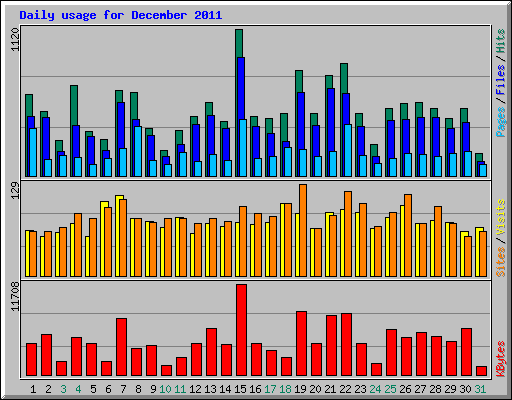Click day label 22 on the x-axis

(345, 389)
